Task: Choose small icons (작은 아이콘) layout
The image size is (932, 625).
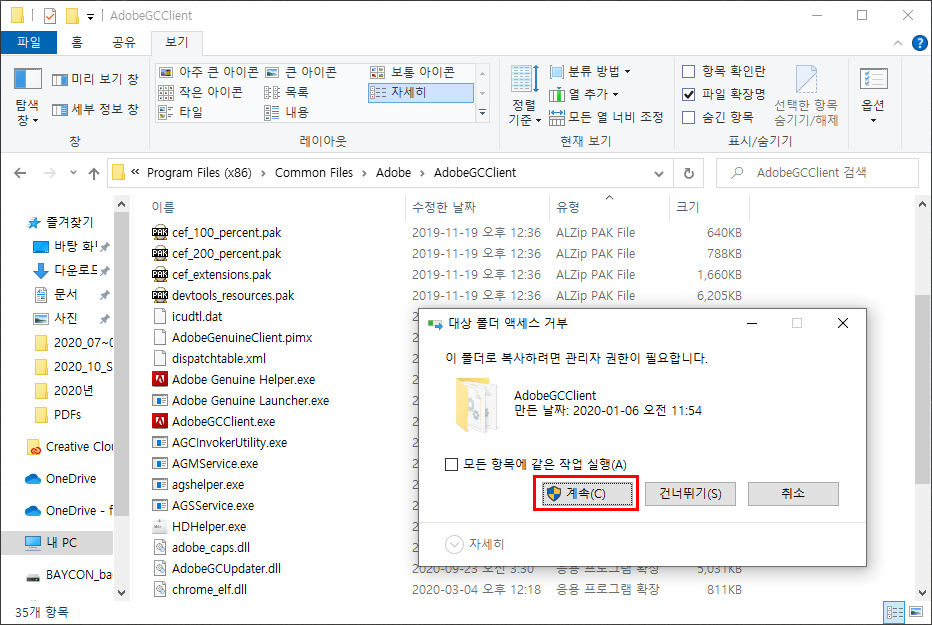Action: coord(201,93)
